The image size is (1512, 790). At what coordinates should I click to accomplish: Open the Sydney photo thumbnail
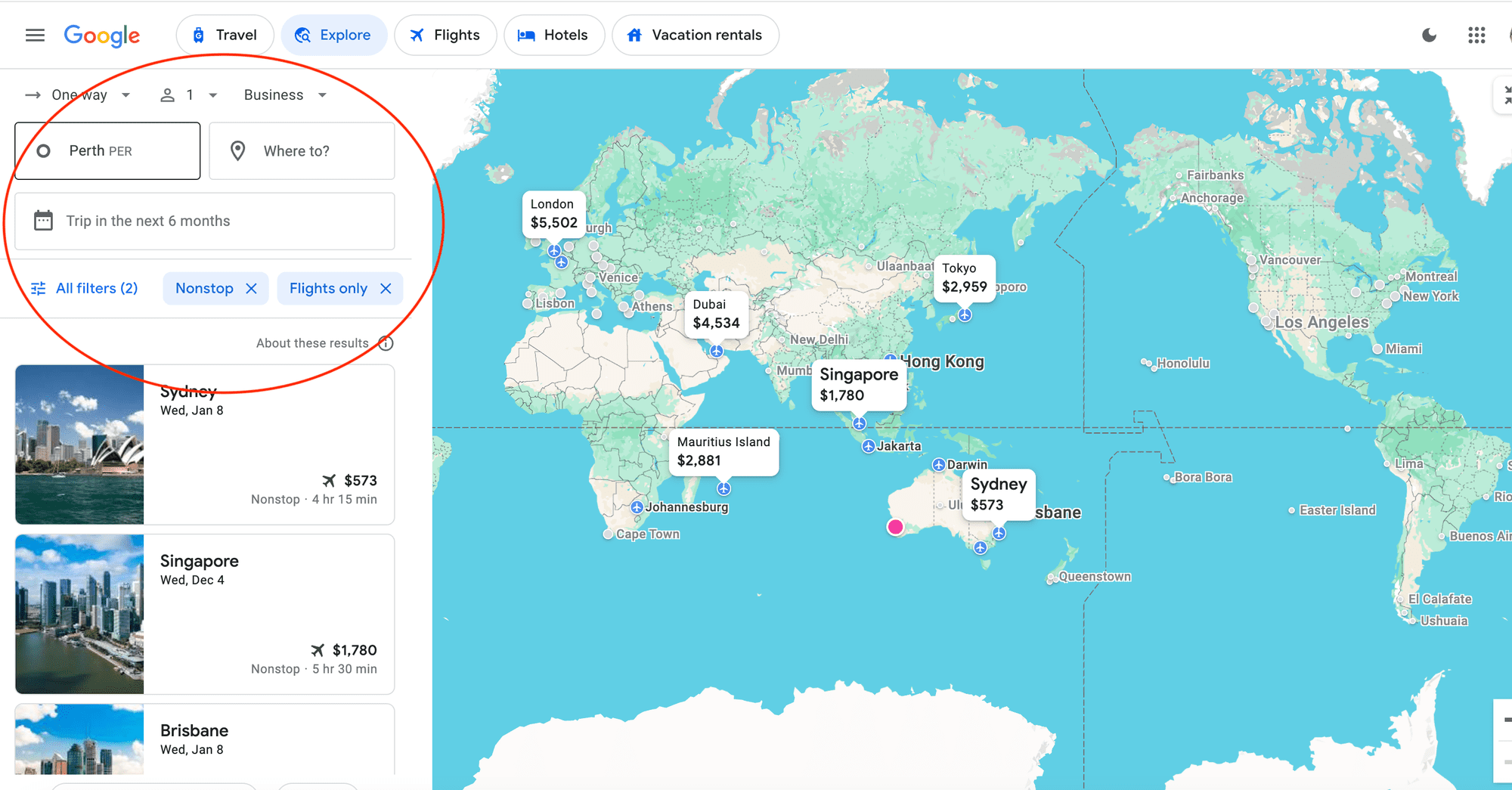(79, 445)
